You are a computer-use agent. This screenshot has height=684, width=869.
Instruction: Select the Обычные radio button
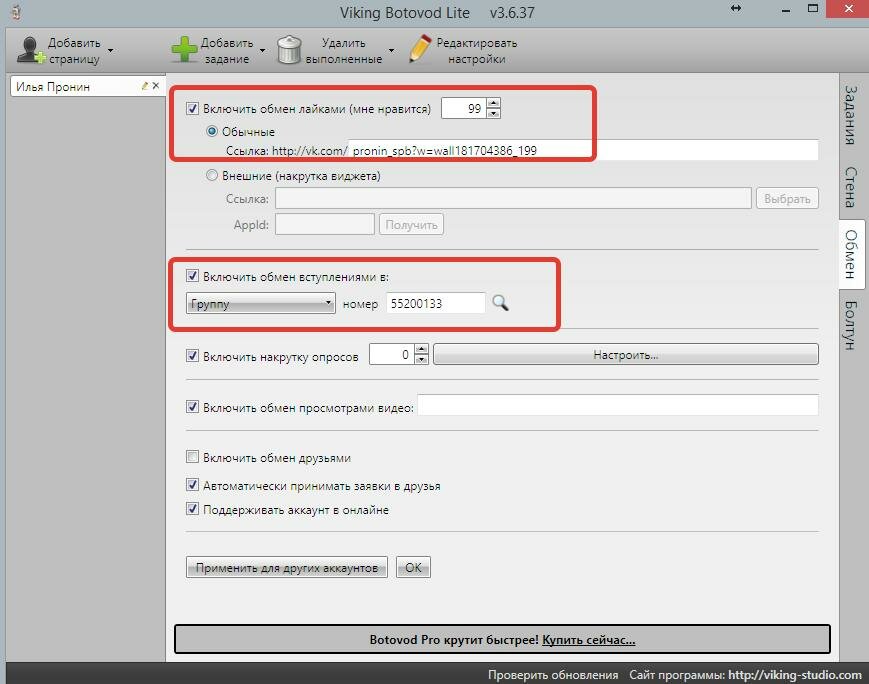click(212, 131)
